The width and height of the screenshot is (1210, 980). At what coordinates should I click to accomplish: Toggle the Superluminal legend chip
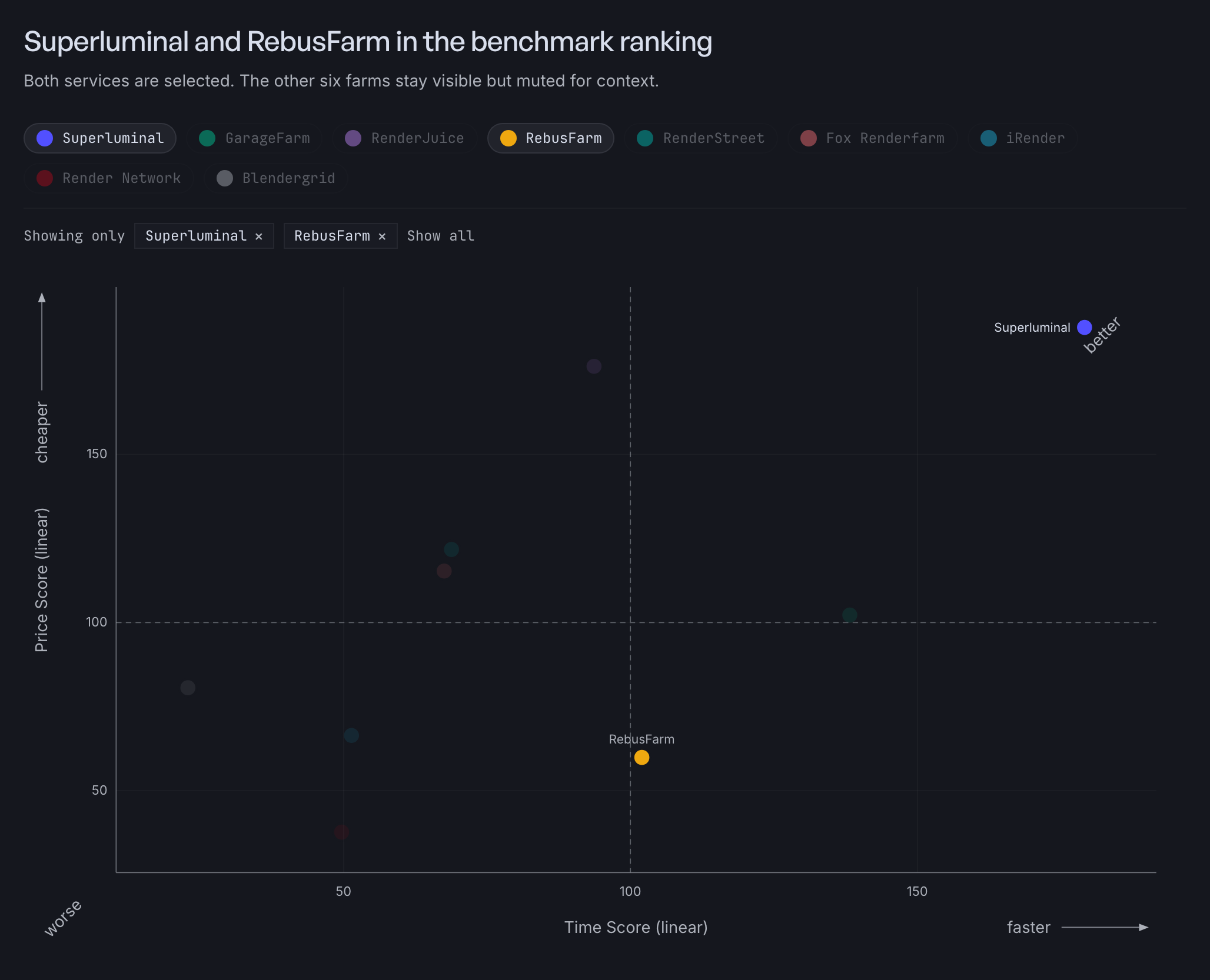click(x=100, y=138)
